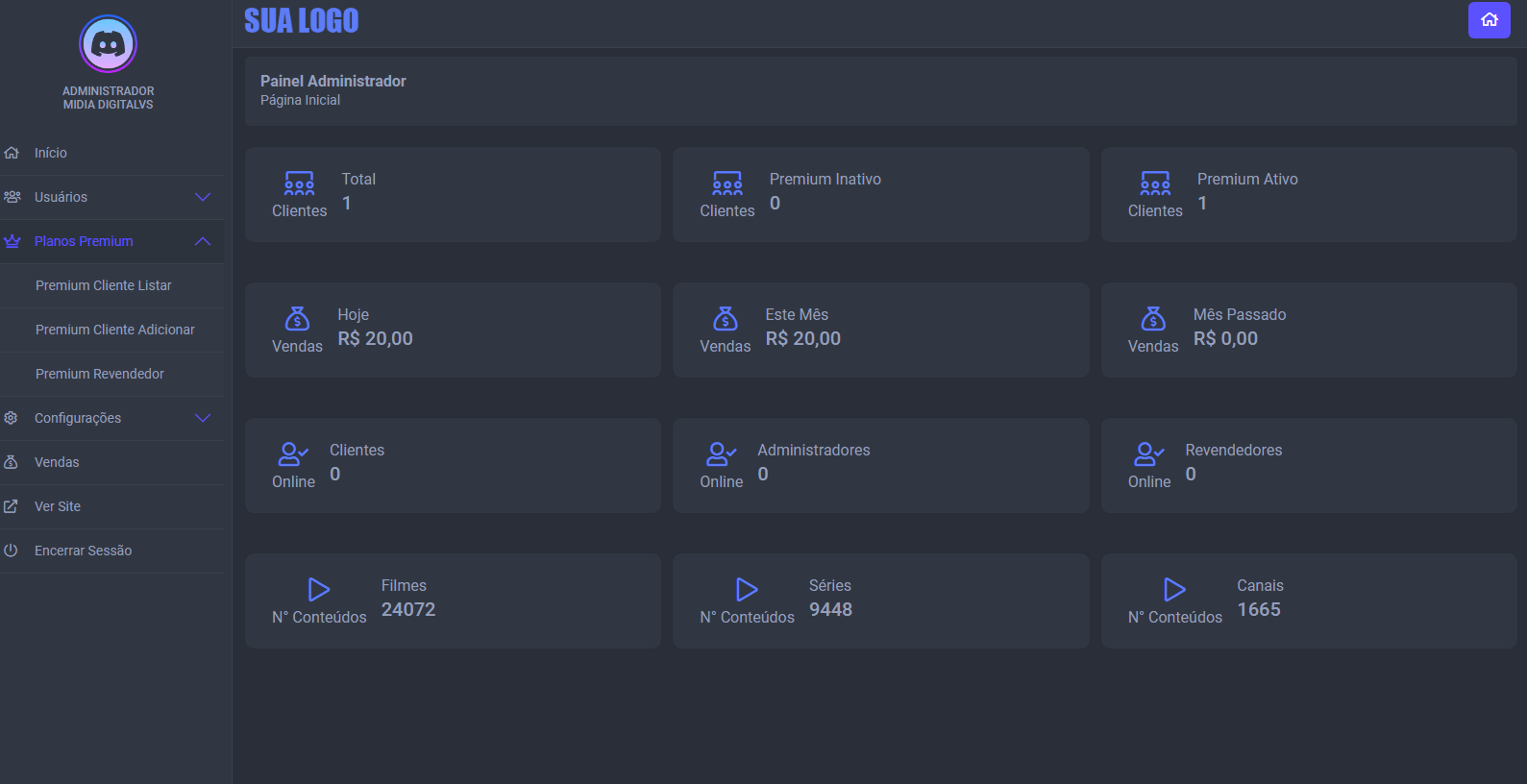The height and width of the screenshot is (784, 1527).
Task: Expand the Usuários submenu chevron
Action: [x=203, y=197]
